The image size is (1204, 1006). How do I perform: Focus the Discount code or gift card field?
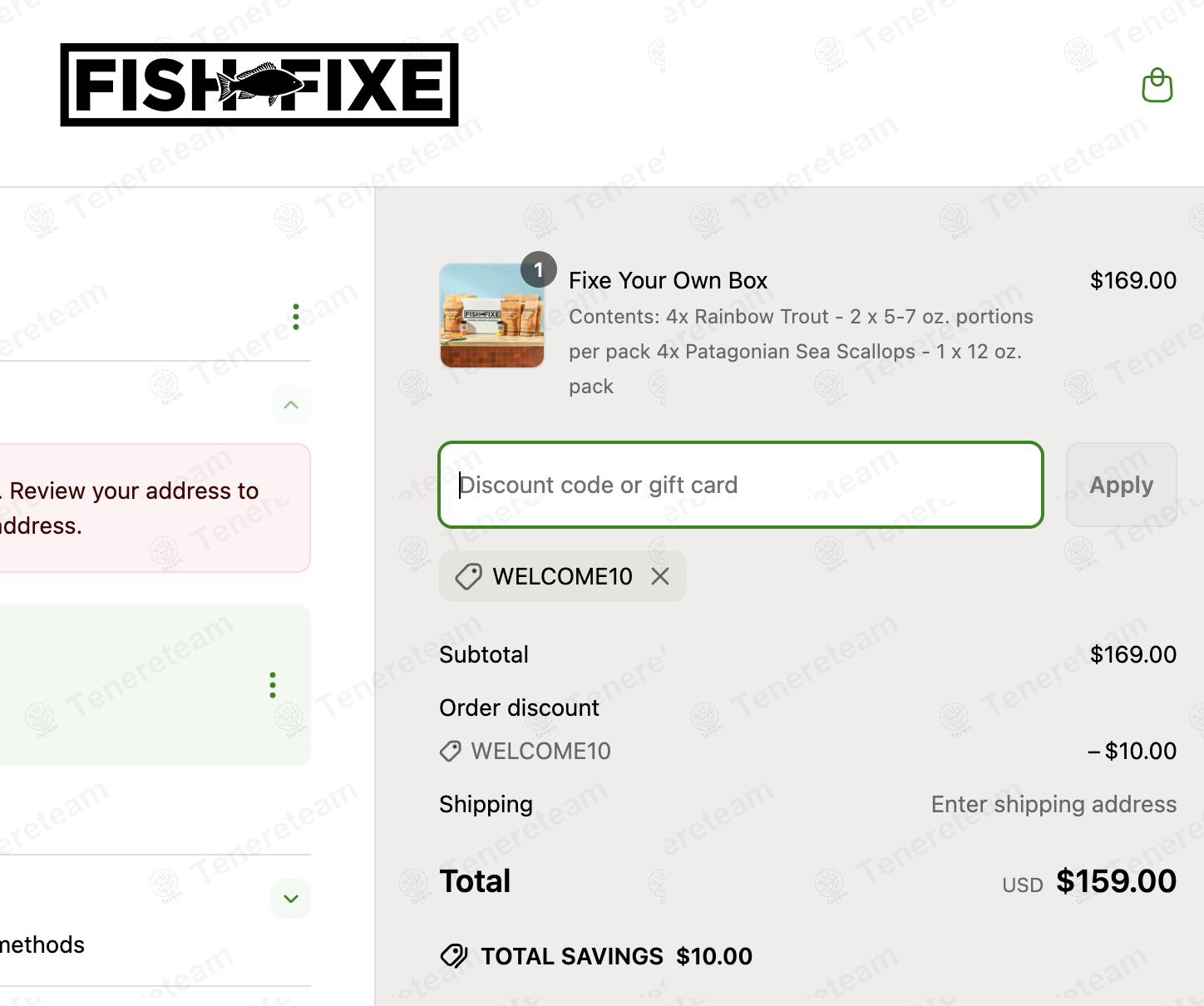click(740, 485)
